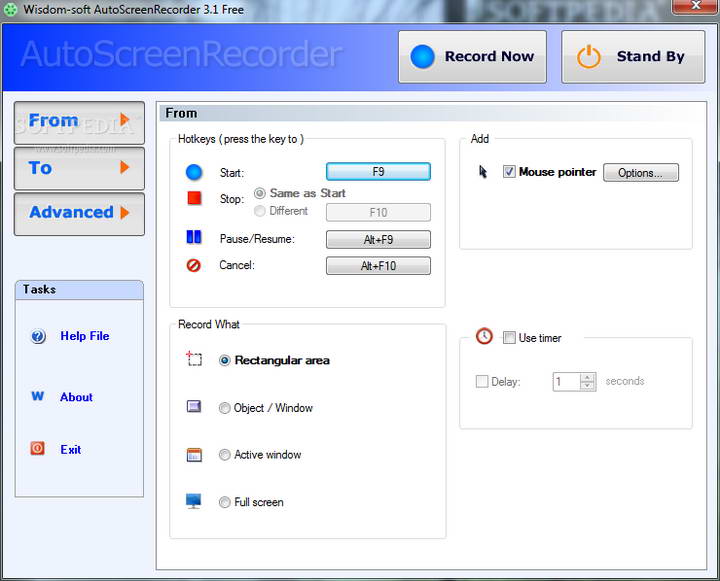The image size is (720, 581).
Task: Increase the Delay seconds spinner
Action: [587, 377]
